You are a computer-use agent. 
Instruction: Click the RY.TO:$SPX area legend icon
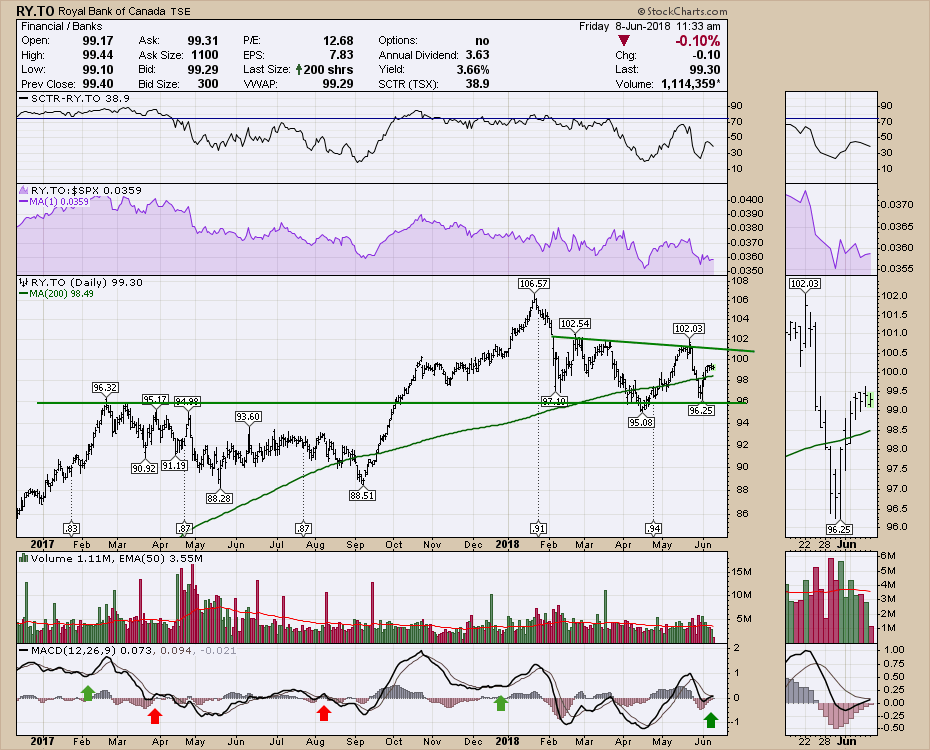point(24,190)
